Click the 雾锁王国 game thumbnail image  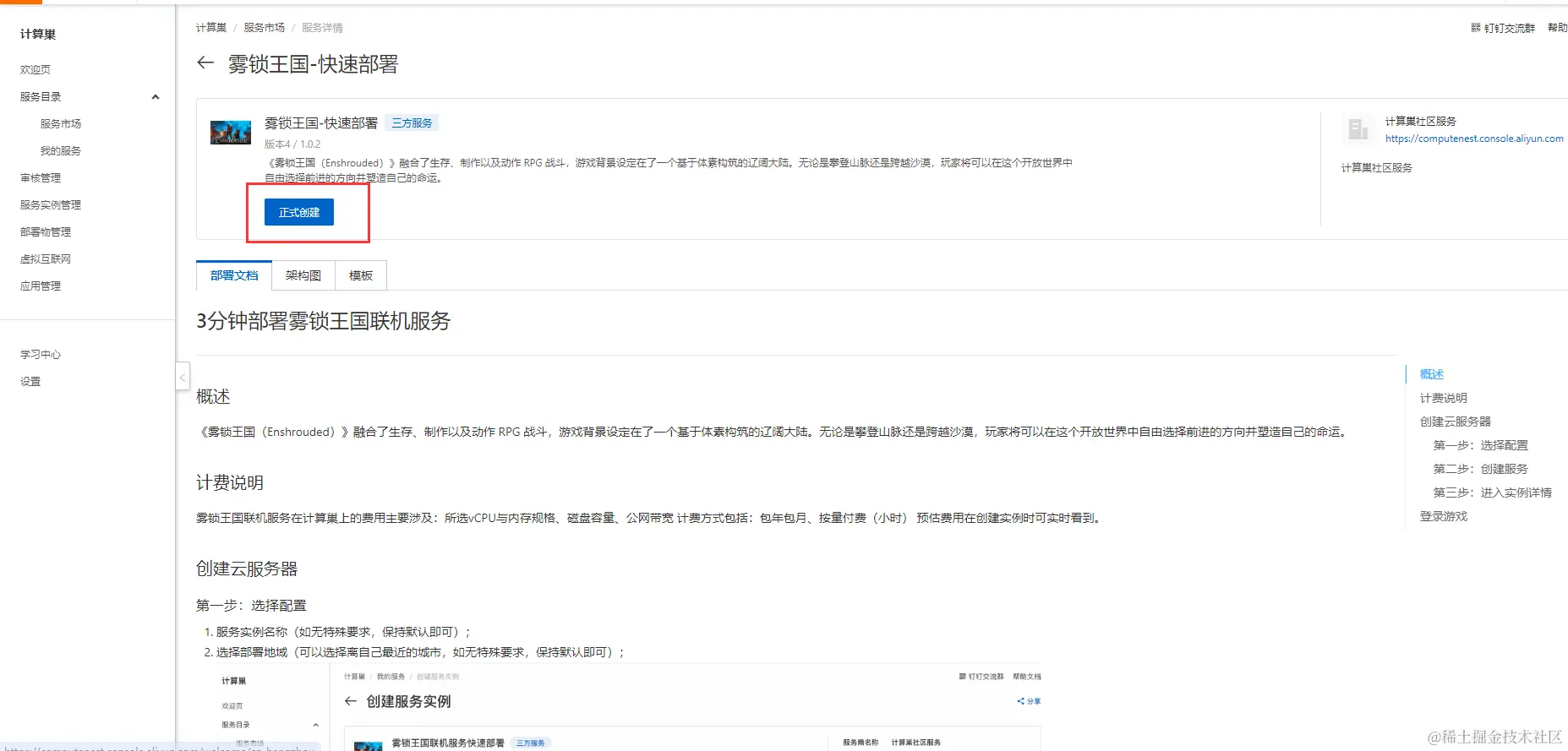click(x=231, y=133)
